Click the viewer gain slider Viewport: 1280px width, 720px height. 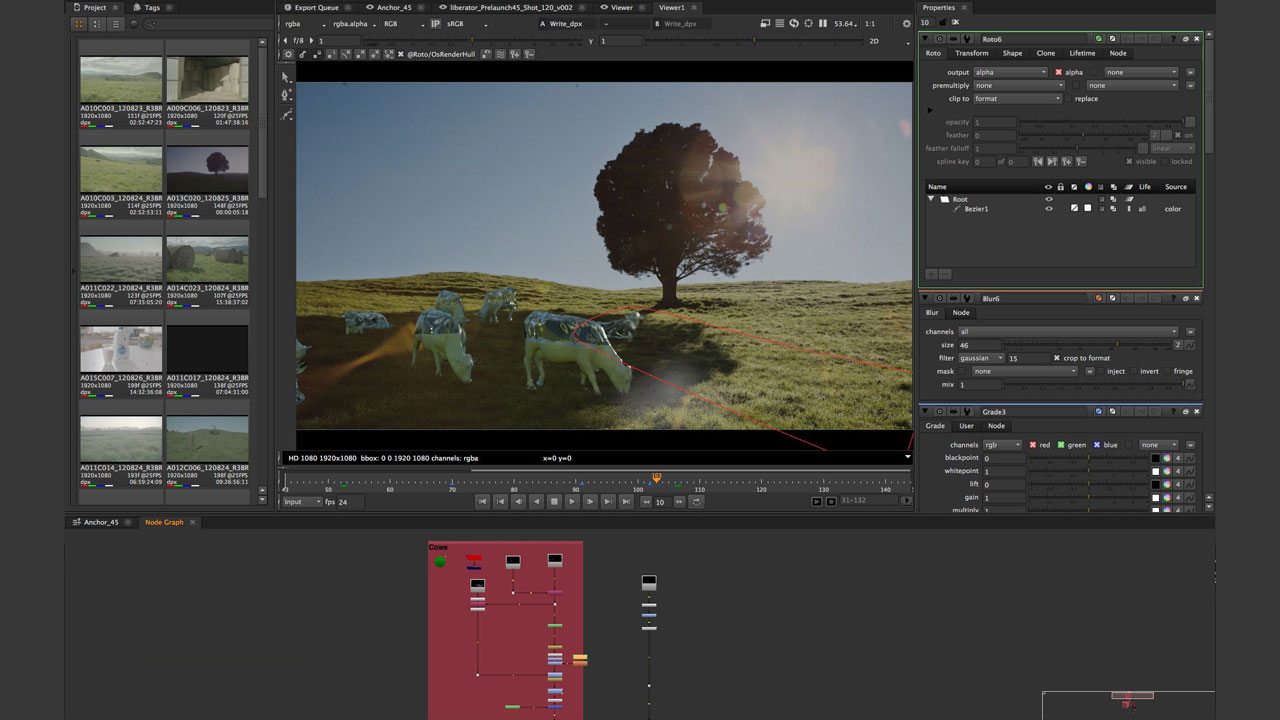471,39
